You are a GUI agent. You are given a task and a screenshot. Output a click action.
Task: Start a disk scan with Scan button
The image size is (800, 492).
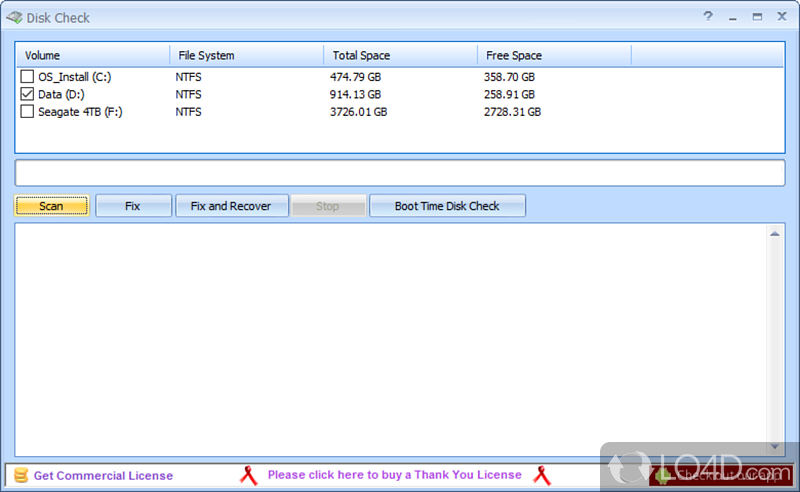click(x=52, y=206)
